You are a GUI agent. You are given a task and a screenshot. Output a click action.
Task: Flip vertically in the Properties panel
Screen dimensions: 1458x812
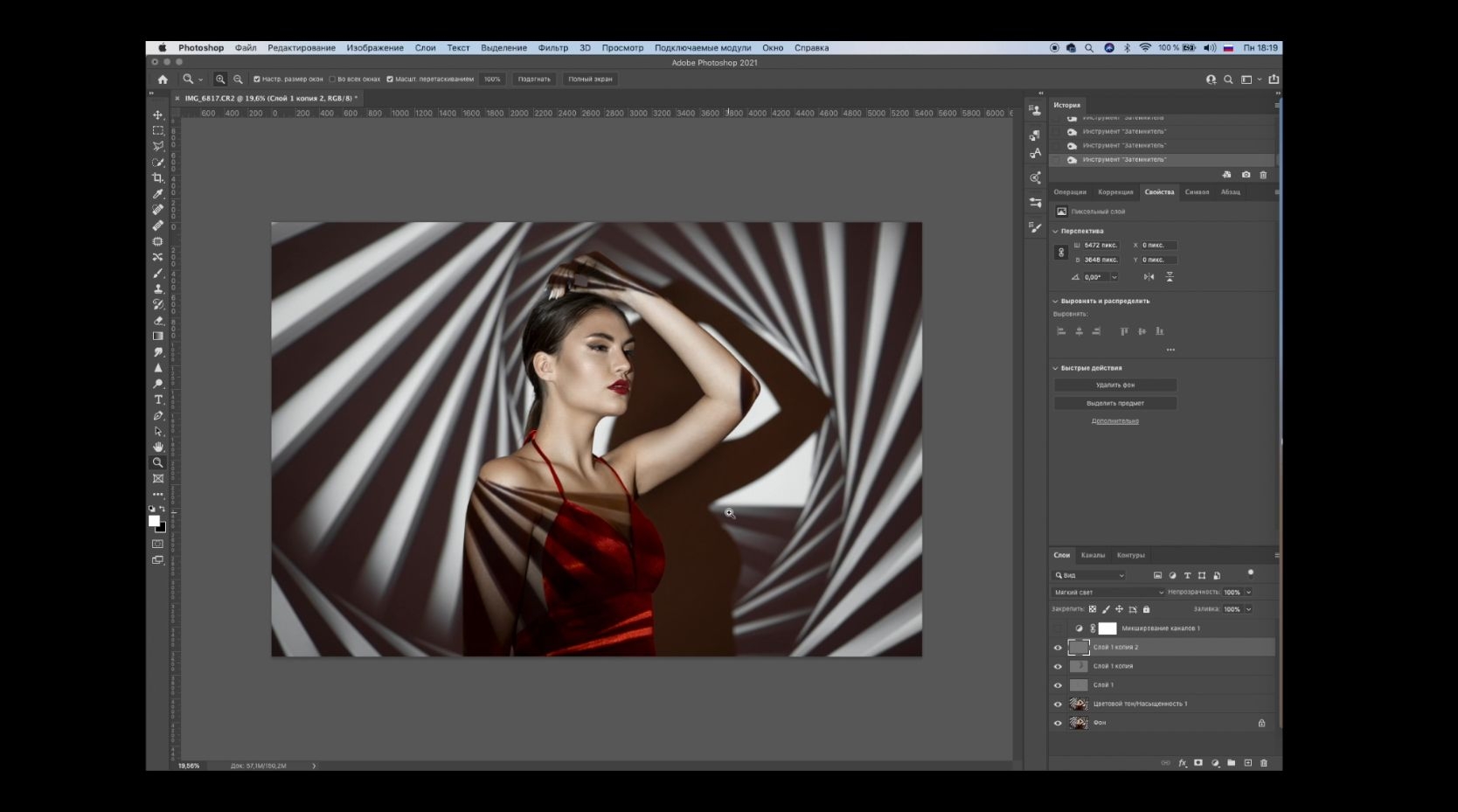point(1170,277)
